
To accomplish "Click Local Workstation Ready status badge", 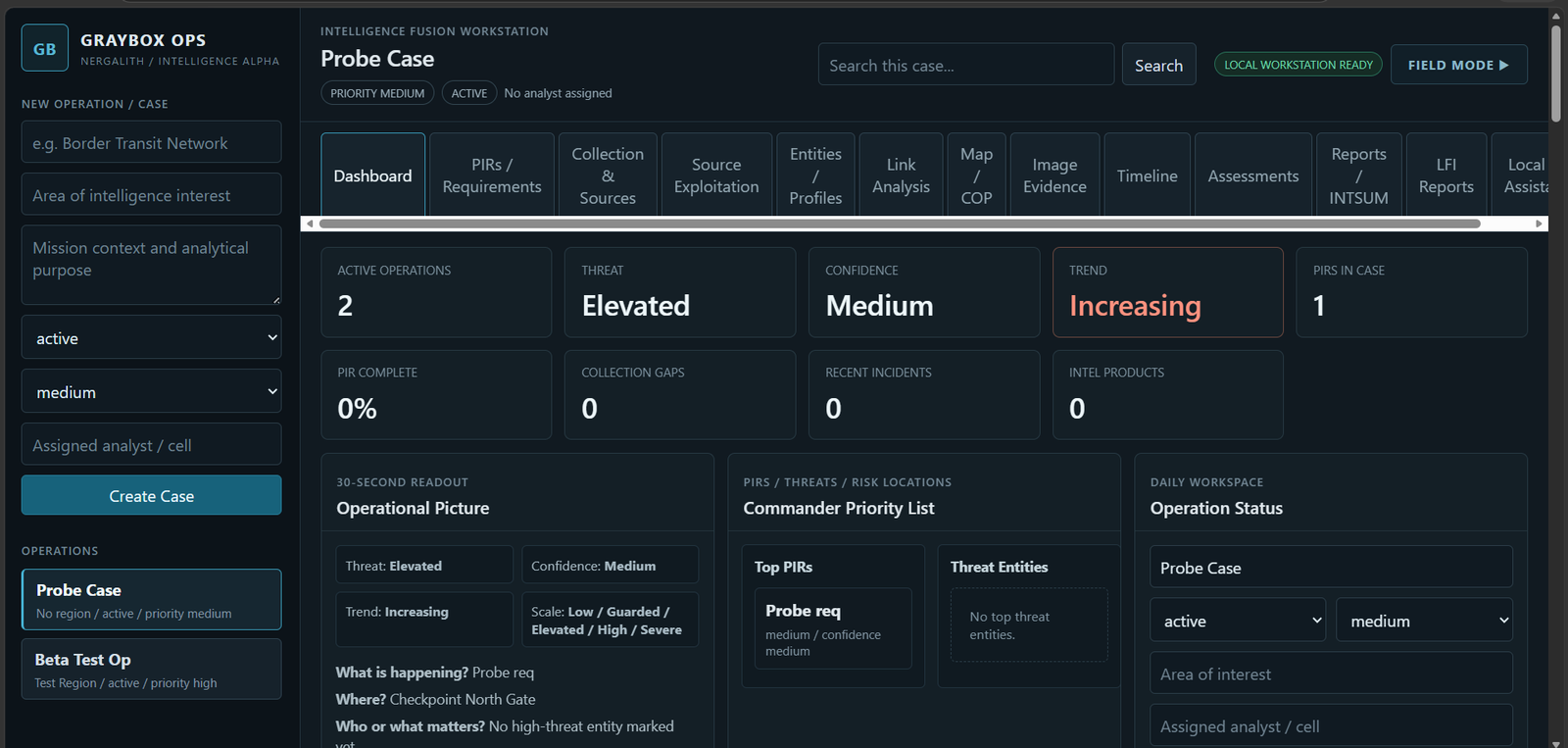I will click(x=1298, y=65).
